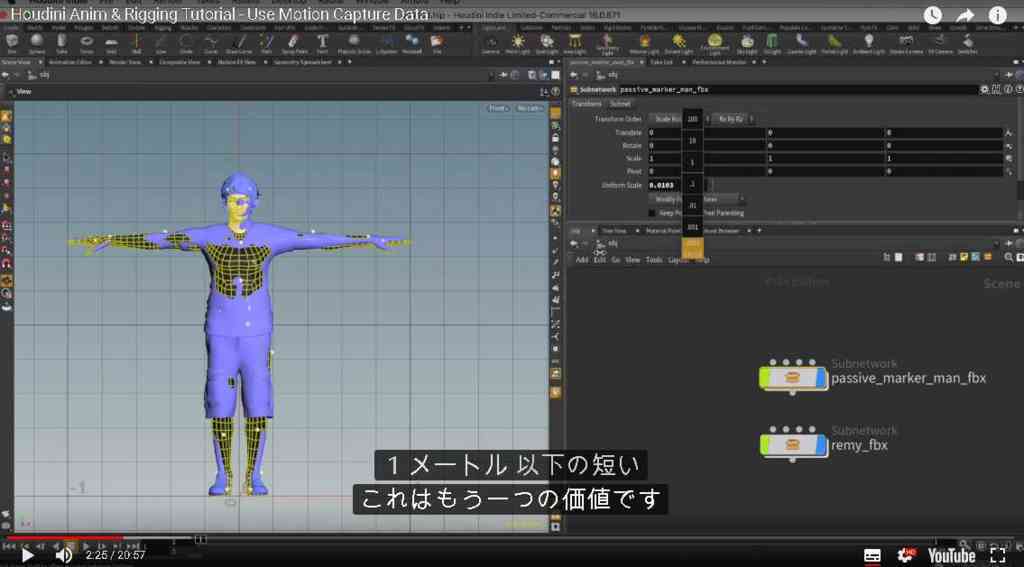Add a Stereo Camera from shelf
Screen dimensions: 1024x567
[905, 44]
